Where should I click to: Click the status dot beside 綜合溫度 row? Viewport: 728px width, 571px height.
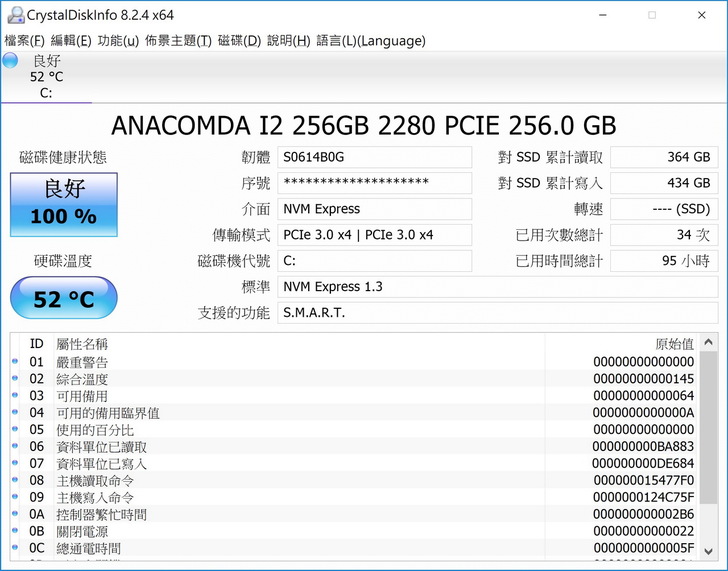15,379
